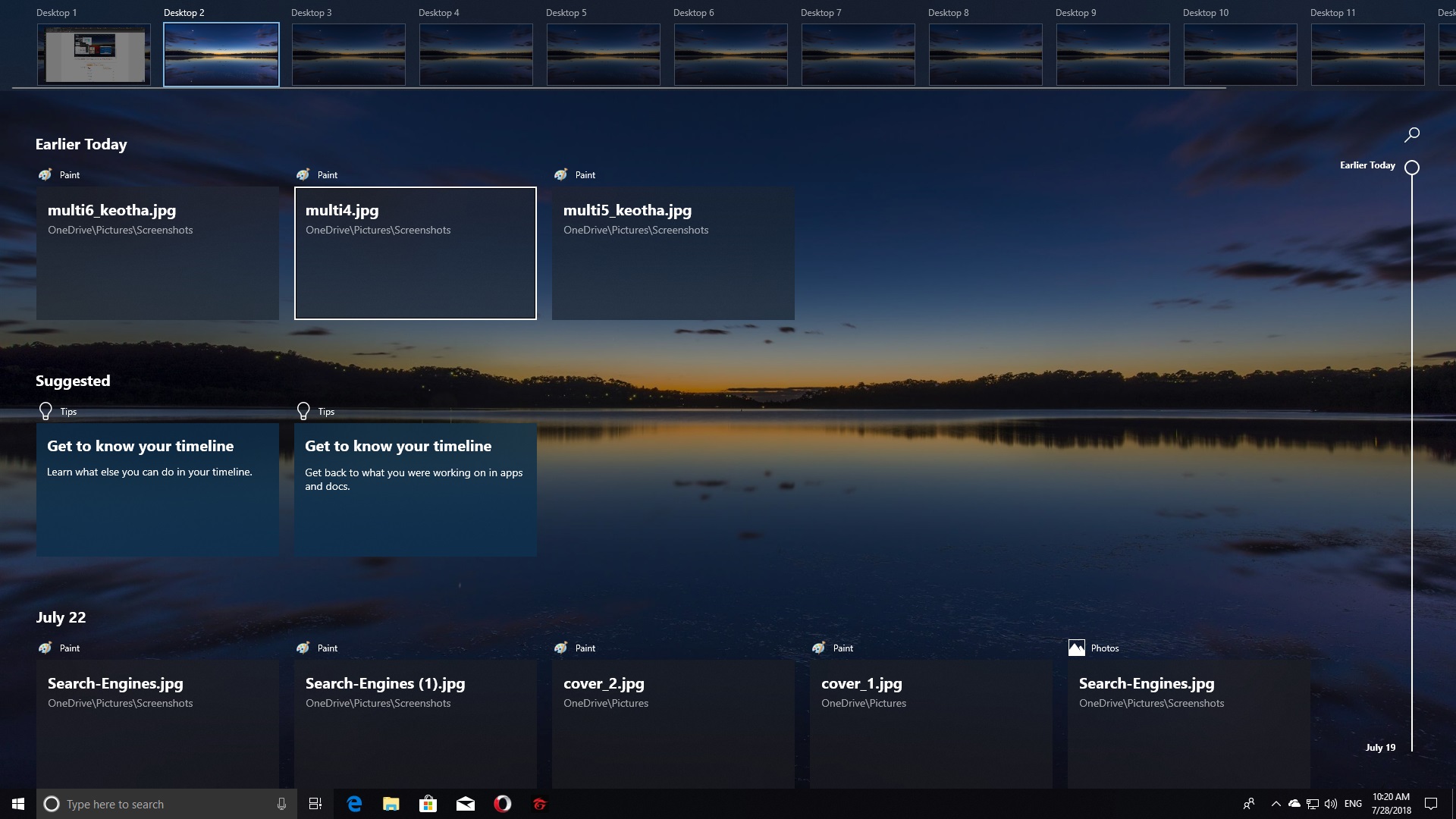
Task: Switch to Desktop 4 thumbnail
Action: point(476,55)
